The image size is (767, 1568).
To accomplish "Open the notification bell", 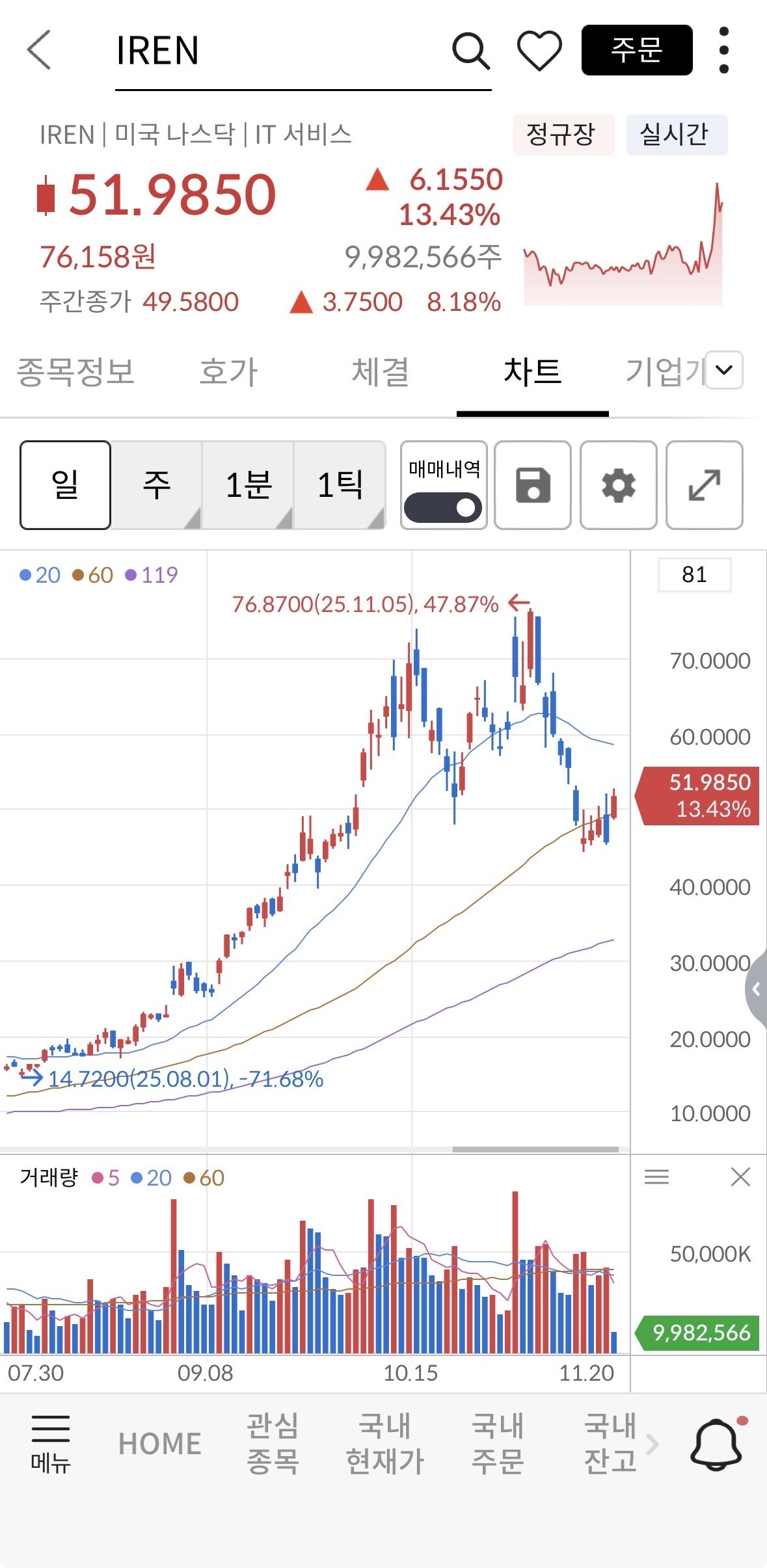I will [716, 1444].
